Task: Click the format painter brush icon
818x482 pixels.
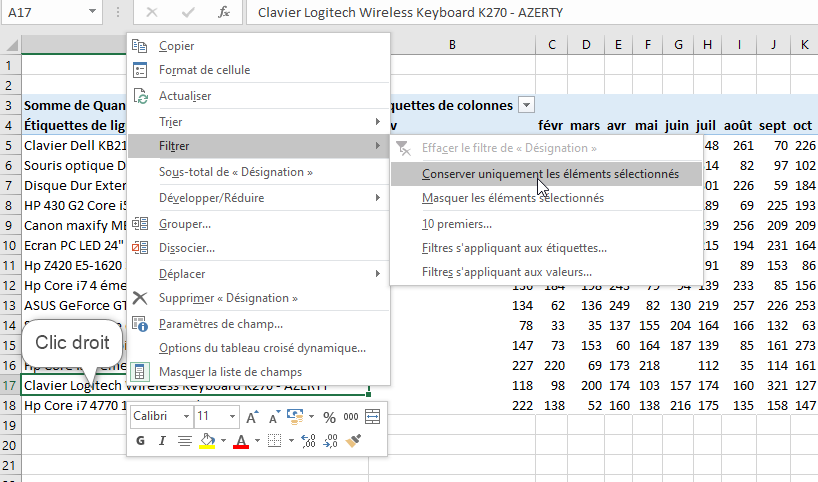Action: tap(353, 441)
